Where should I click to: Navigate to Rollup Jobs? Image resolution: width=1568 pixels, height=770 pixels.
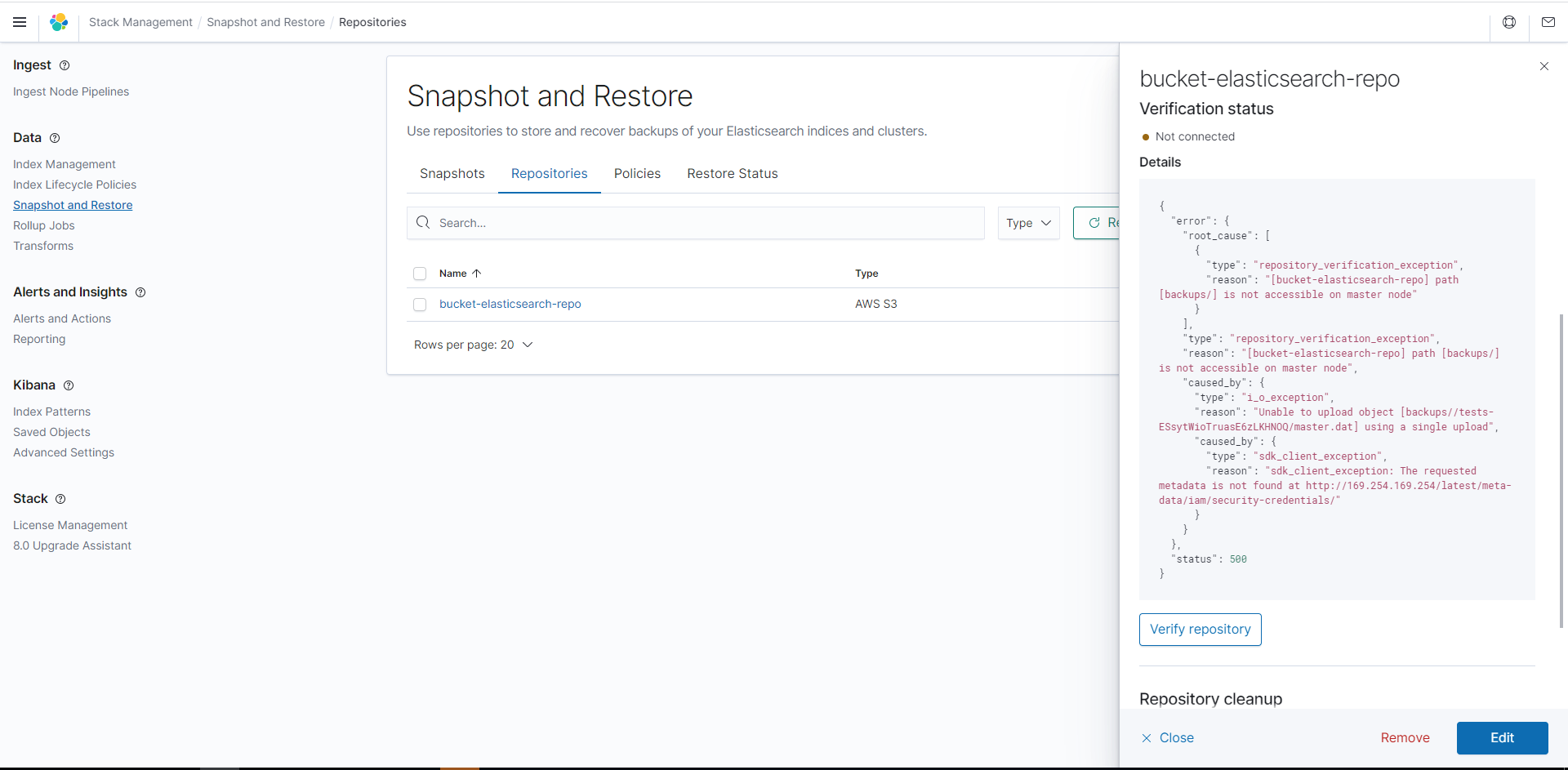[x=44, y=225]
